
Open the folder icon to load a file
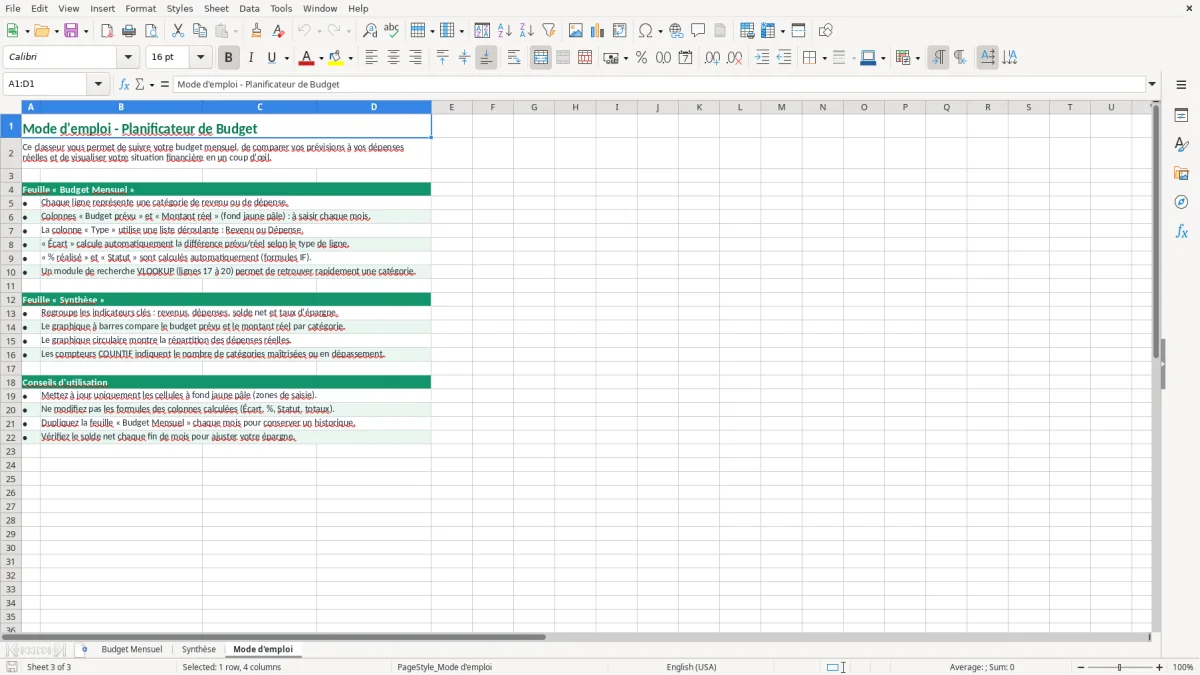[x=40, y=31]
